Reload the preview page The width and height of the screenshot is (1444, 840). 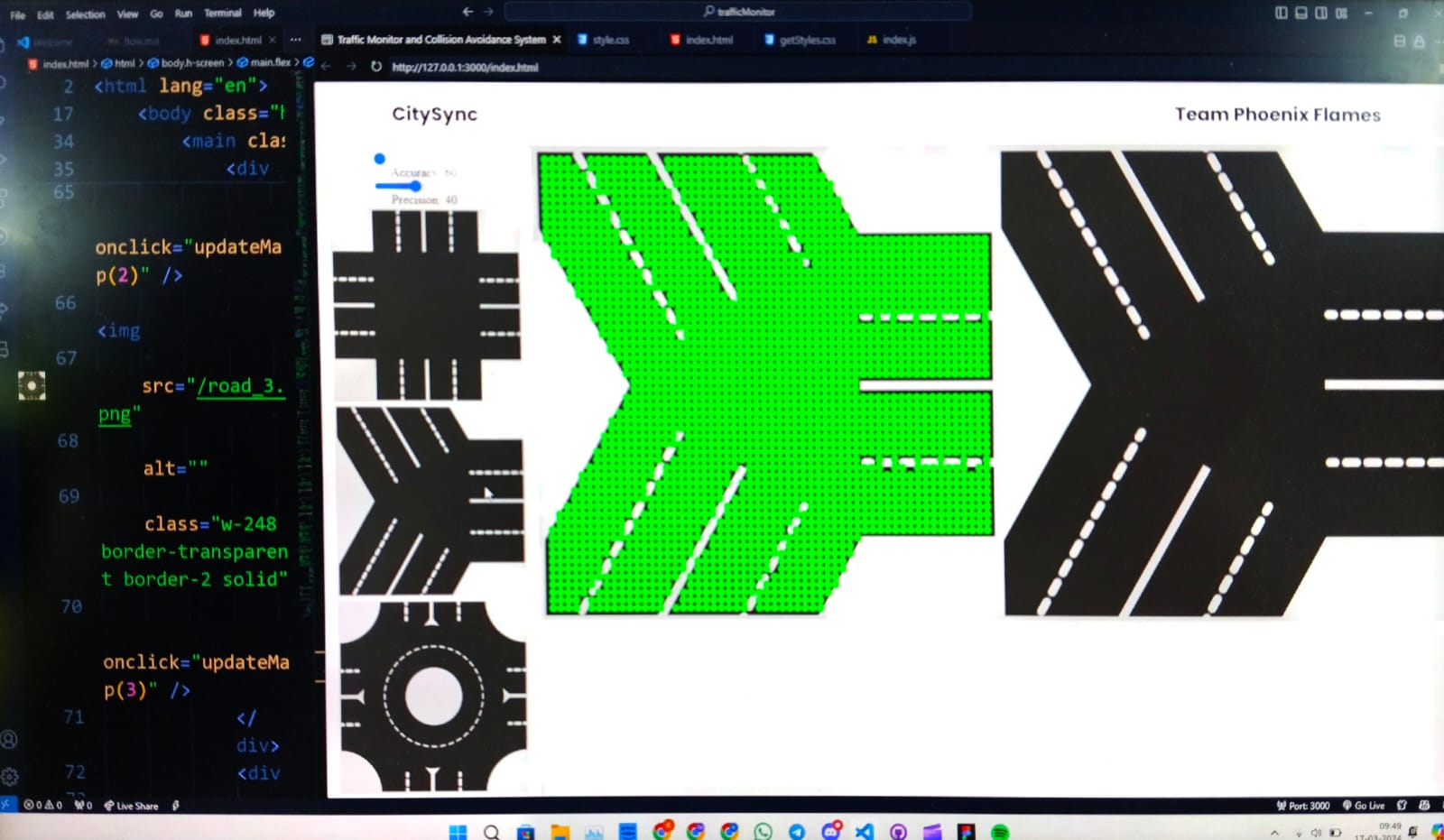pyautogui.click(x=375, y=66)
